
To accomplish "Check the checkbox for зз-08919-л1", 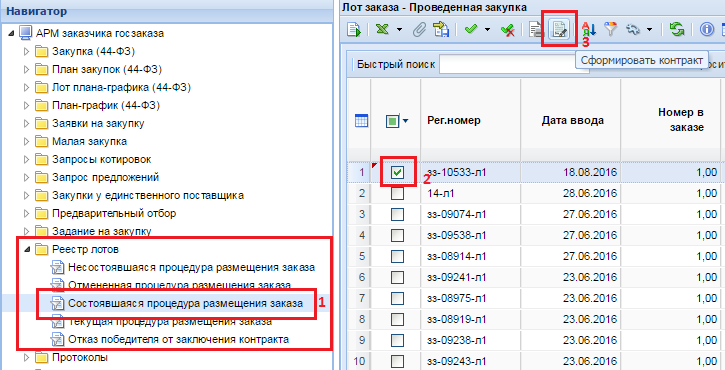I will tap(397, 319).
